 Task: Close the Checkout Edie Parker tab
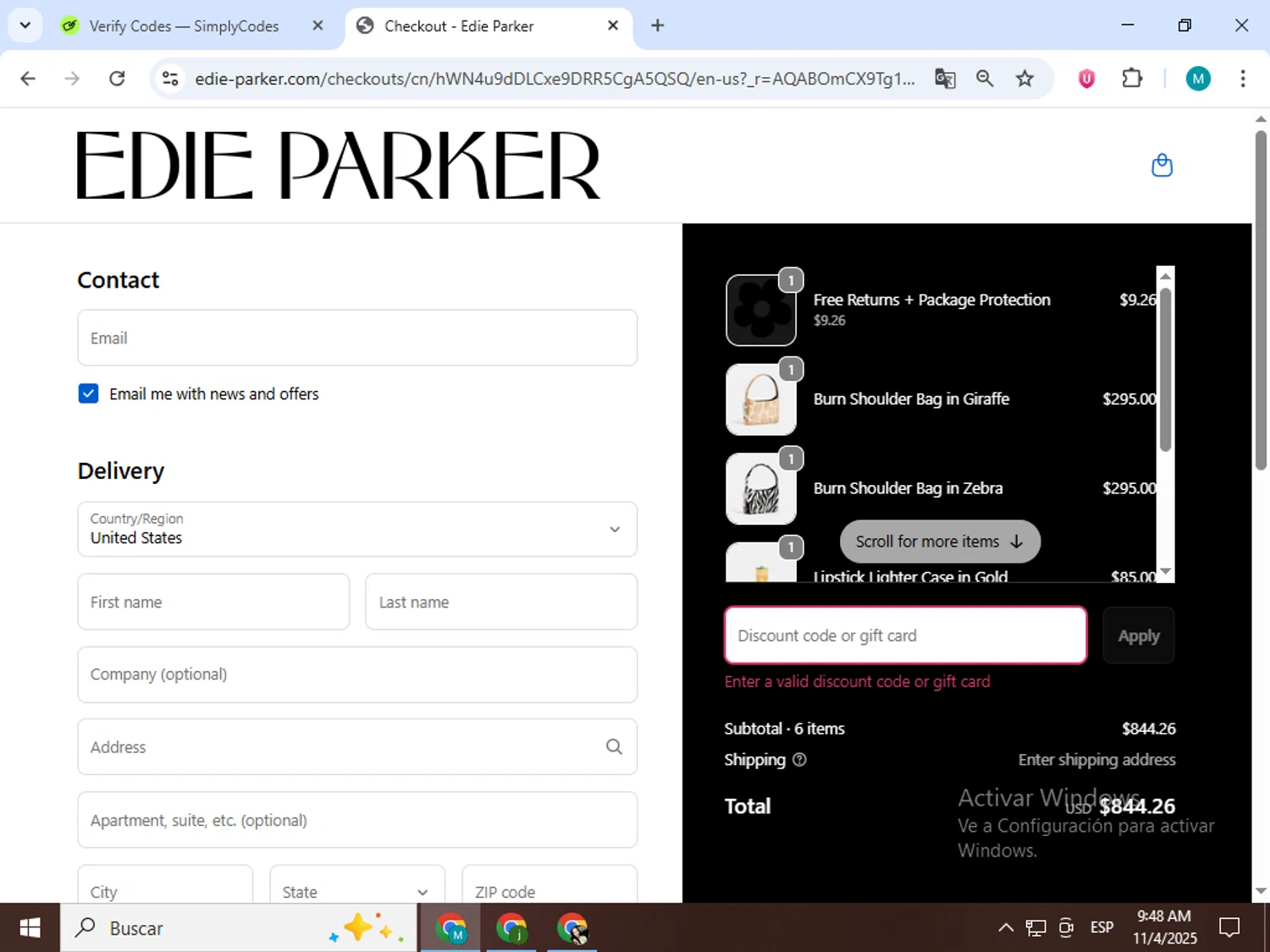pyautogui.click(x=613, y=25)
